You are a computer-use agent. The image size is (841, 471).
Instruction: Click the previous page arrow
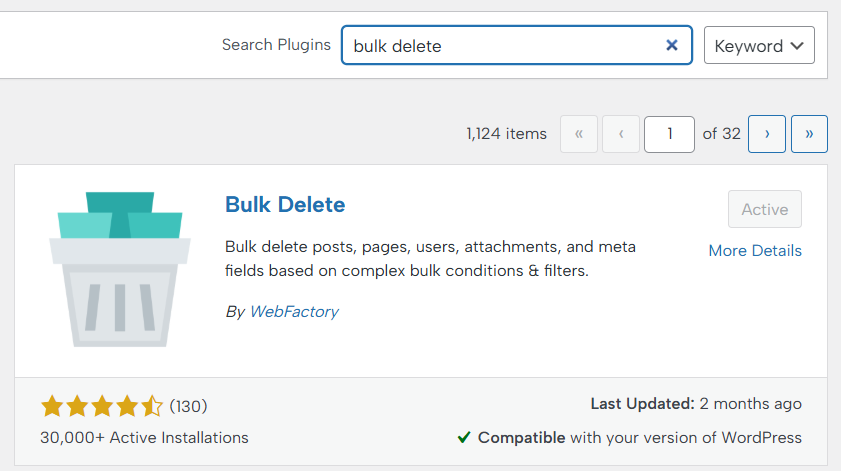click(x=621, y=134)
